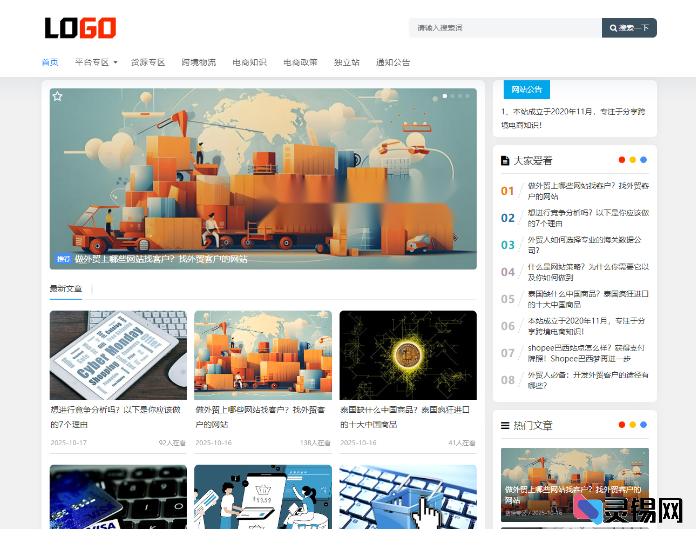The height and width of the screenshot is (537, 696).
Task: Click the blue dot in the 大家爱看 header
Action: [643, 160]
